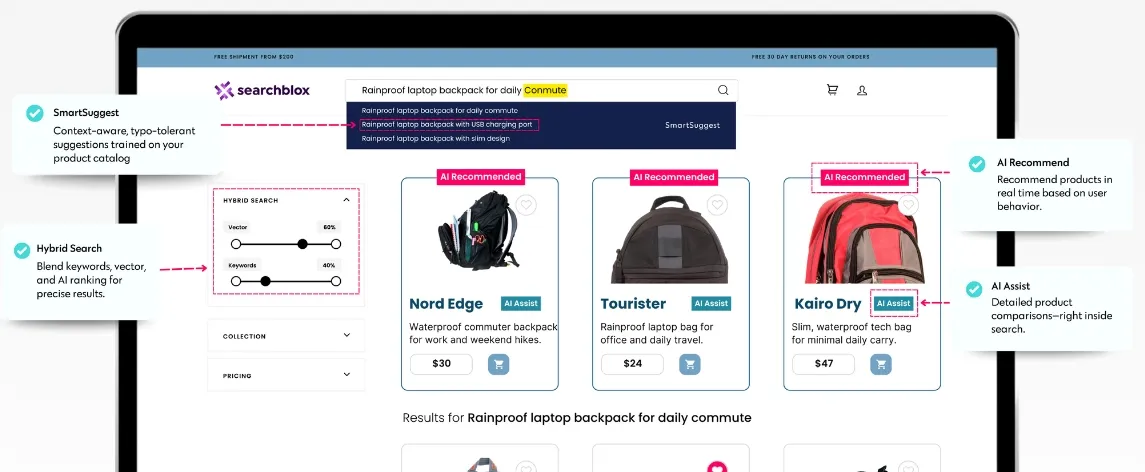
Task: Open the user account icon
Action: pyautogui.click(x=862, y=91)
